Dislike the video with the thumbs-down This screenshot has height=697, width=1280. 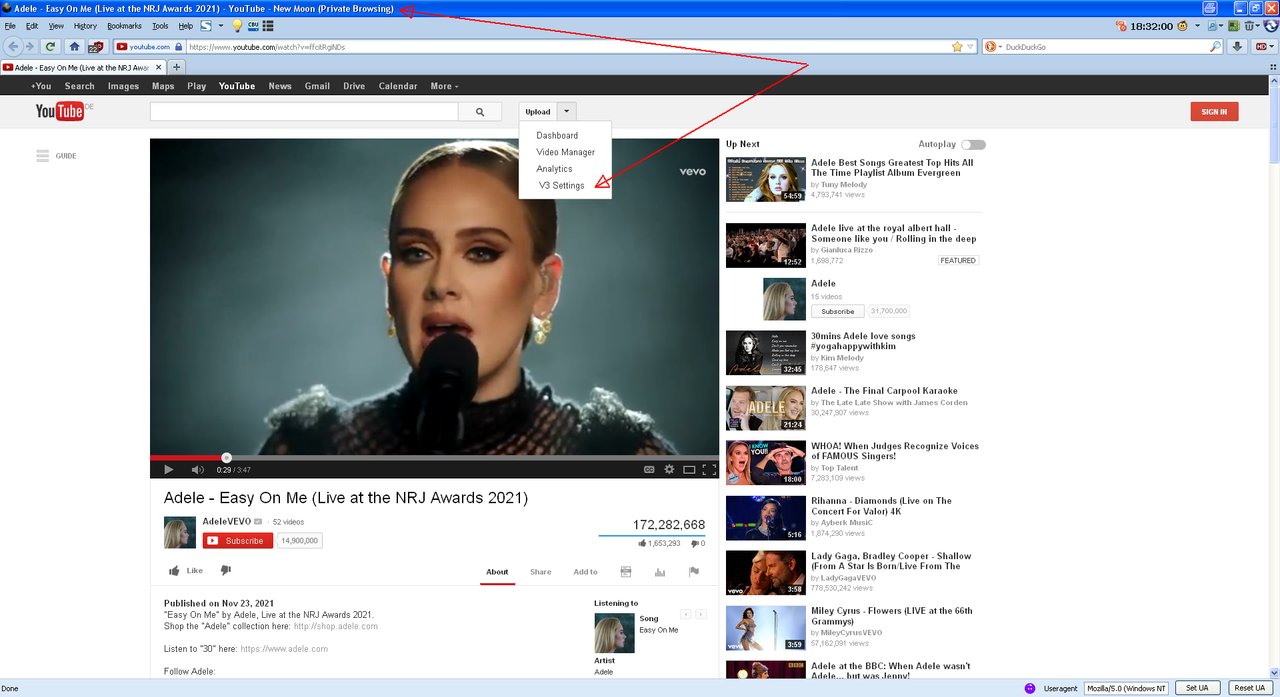(x=225, y=570)
